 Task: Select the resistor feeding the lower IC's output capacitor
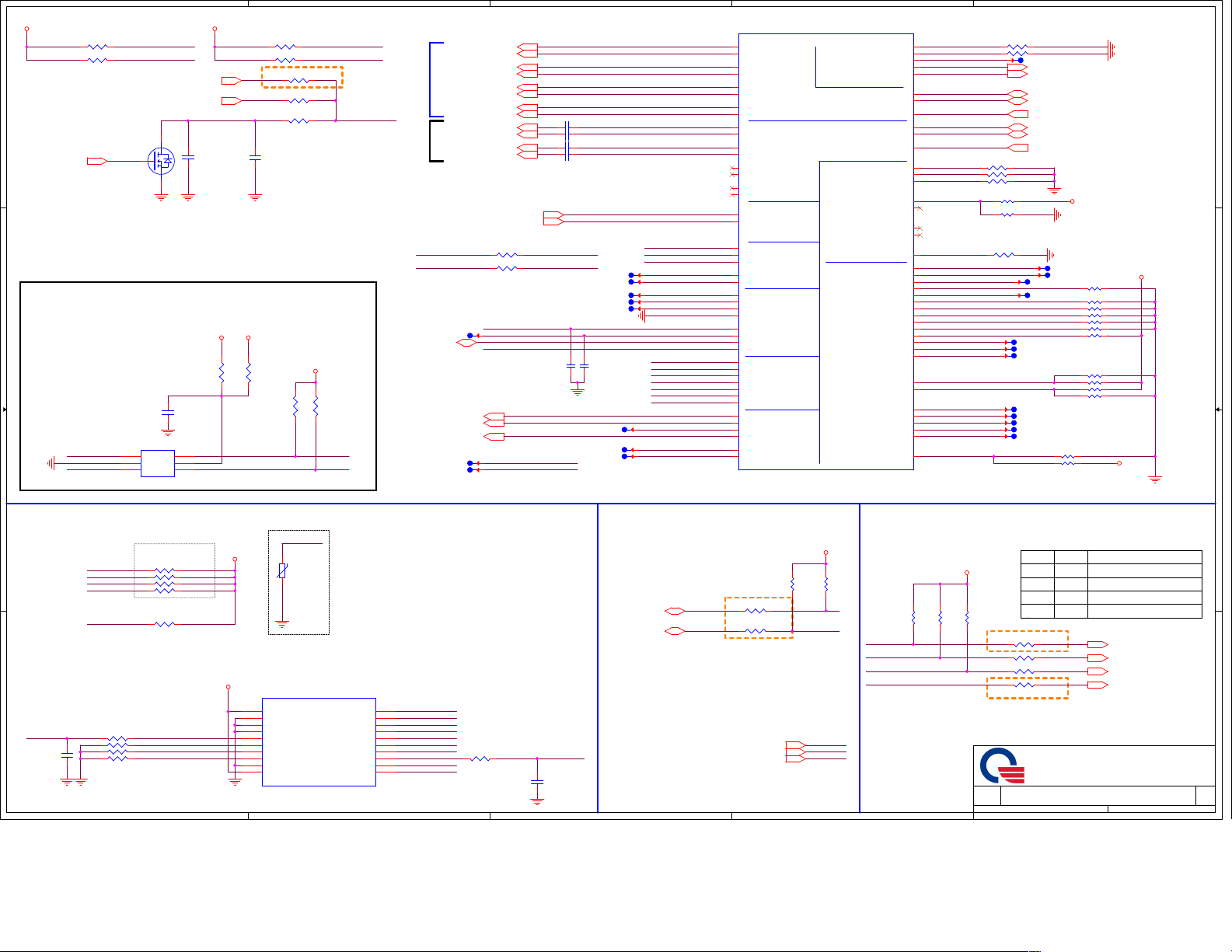tap(480, 758)
